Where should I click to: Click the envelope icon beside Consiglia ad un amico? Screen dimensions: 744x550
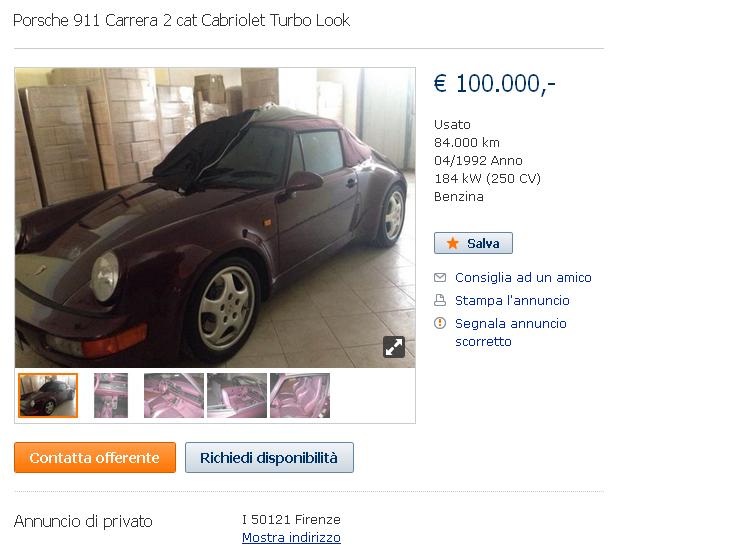[x=440, y=278]
